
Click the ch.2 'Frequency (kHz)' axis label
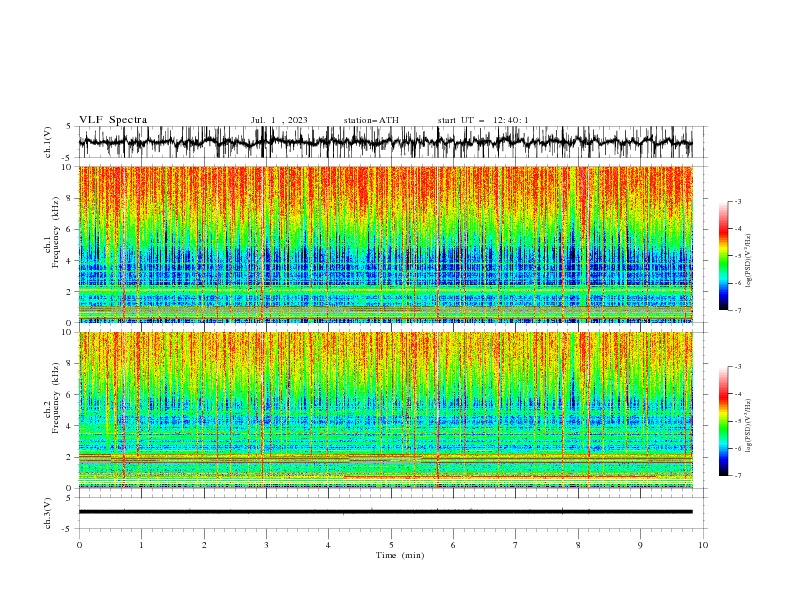click(x=55, y=398)
